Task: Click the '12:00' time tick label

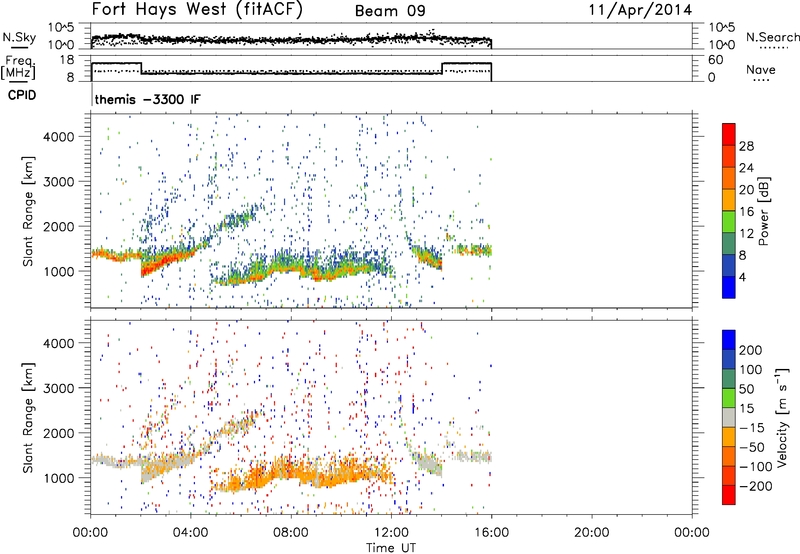Action: tap(391, 533)
